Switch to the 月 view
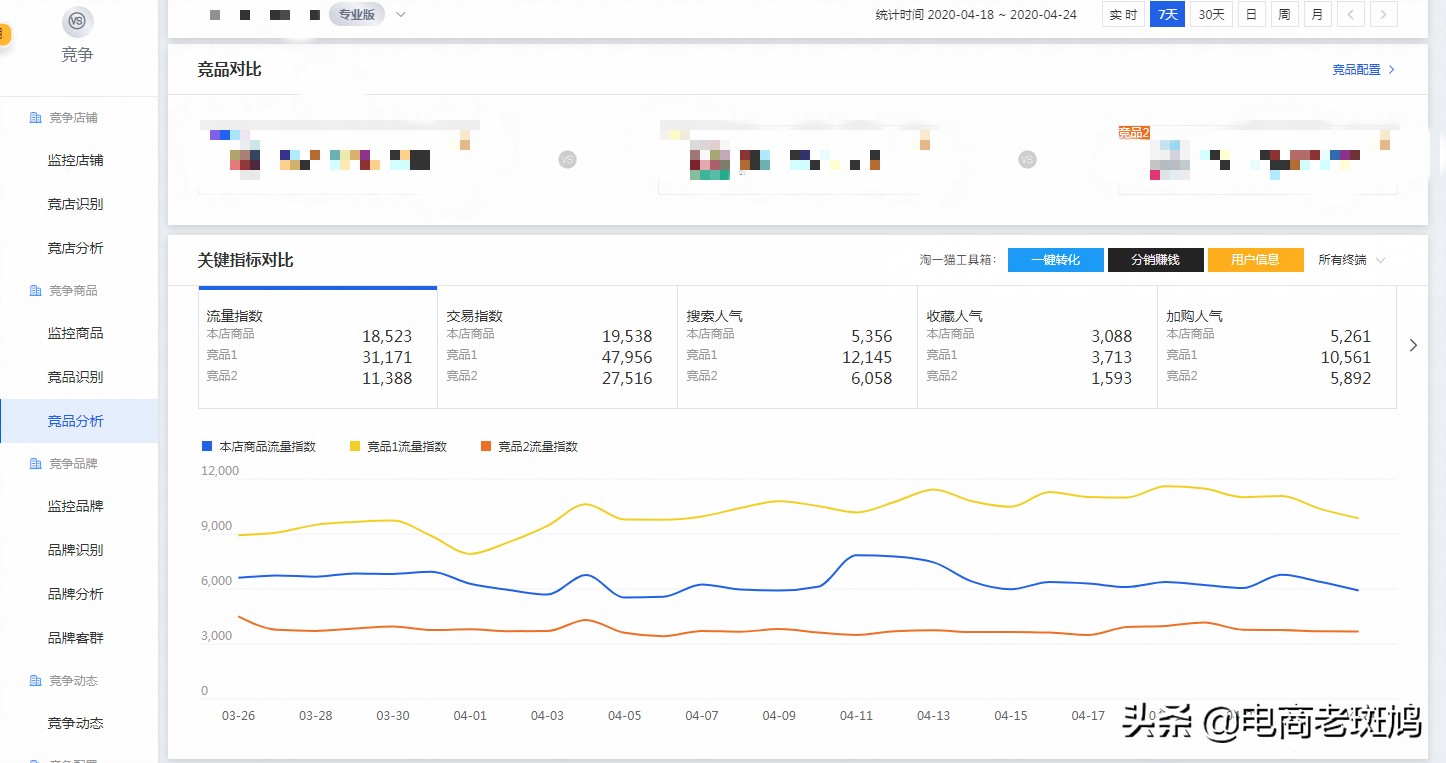 1318,14
